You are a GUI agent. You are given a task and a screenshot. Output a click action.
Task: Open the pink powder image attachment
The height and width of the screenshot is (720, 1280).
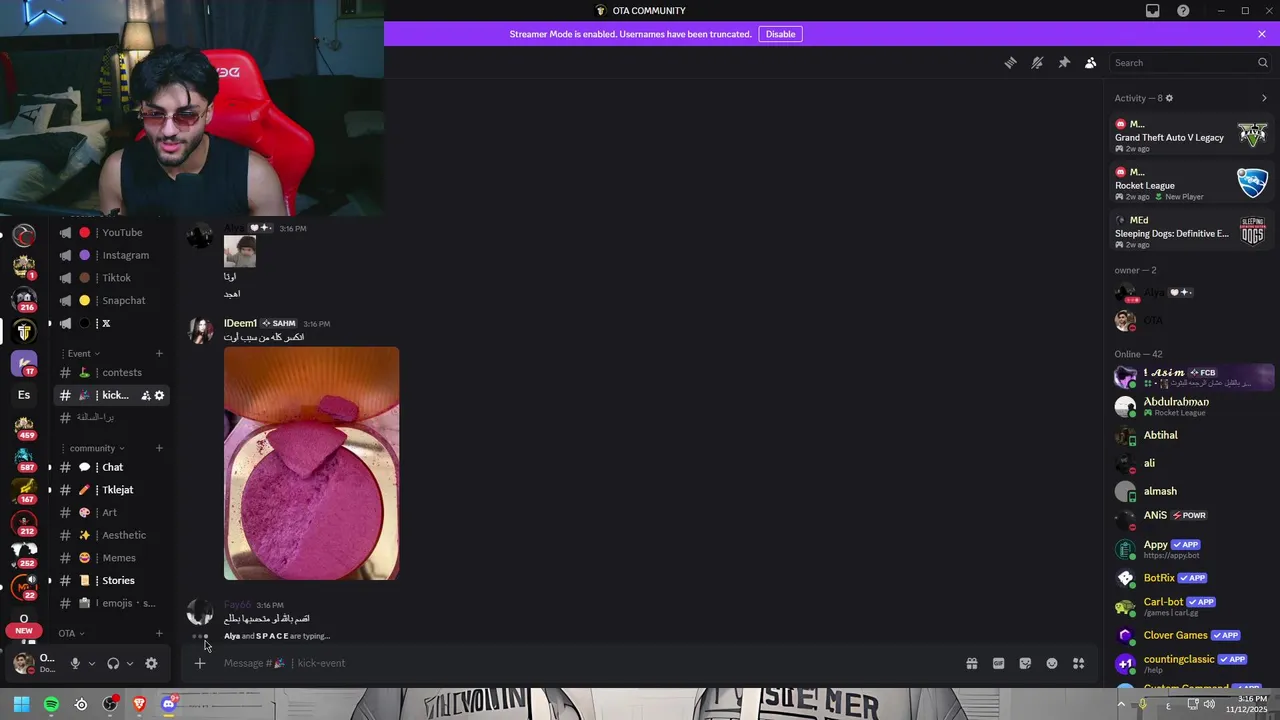[311, 463]
